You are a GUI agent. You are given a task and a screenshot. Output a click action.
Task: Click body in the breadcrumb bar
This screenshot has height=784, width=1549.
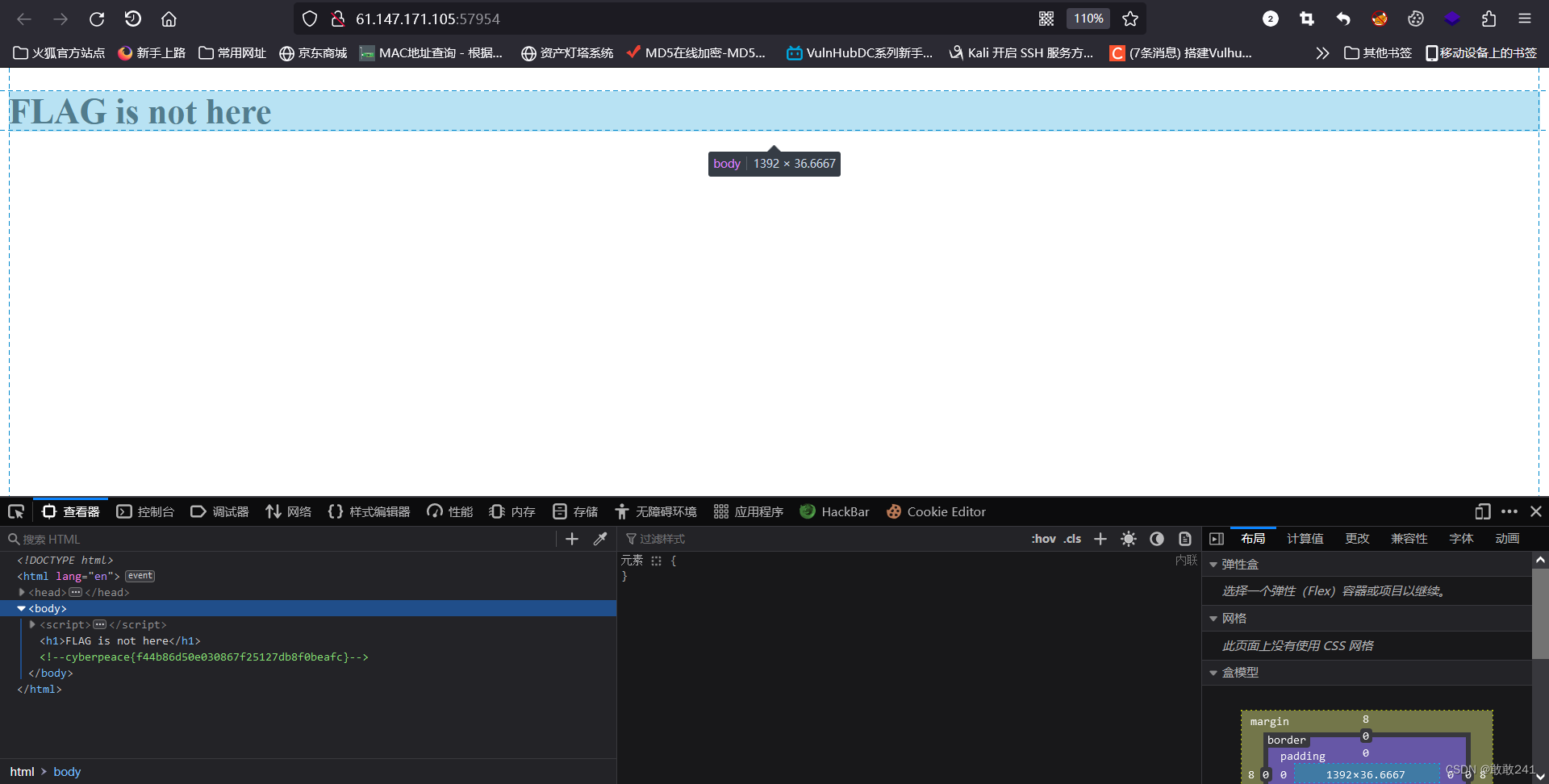[66, 771]
